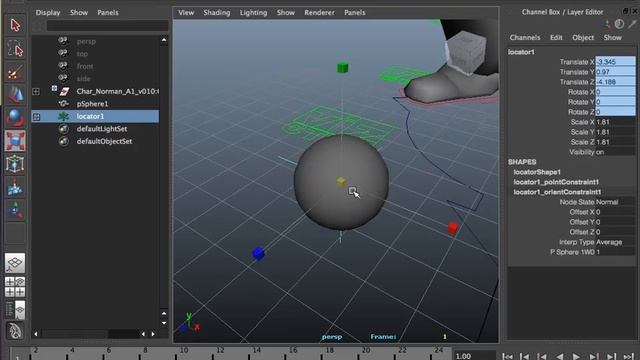Click outliner scroll down arrow
The width and height of the screenshot is (640, 360).
click(x=164, y=323)
